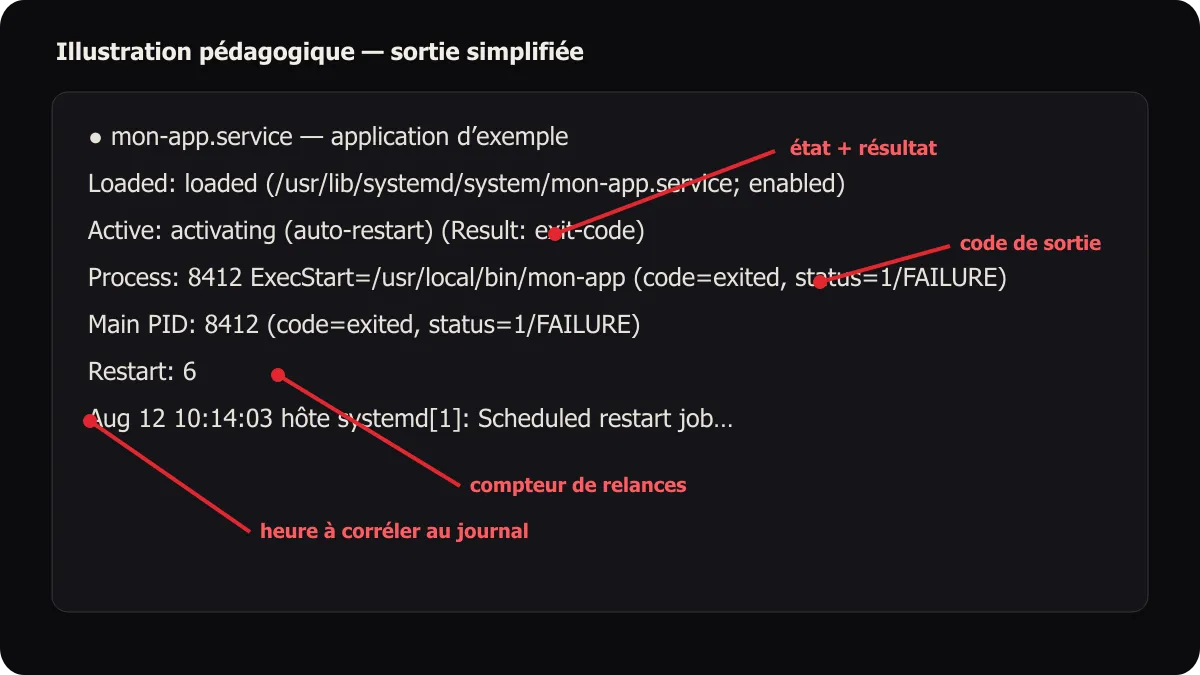The image size is (1200, 675).
Task: Click the 'Scheduled restart job…' log message
Action: coord(606,419)
